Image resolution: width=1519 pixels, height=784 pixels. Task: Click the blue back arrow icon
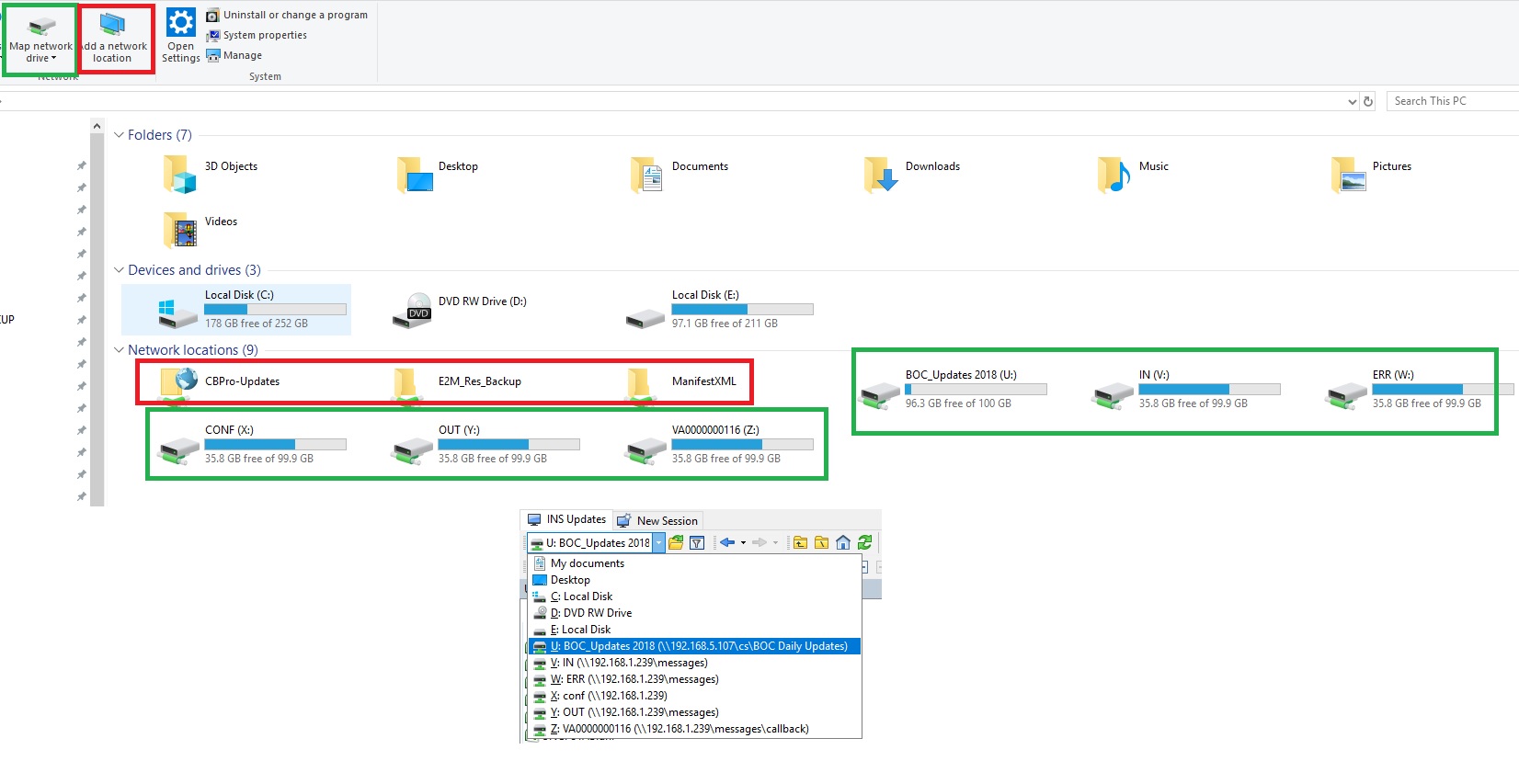726,543
